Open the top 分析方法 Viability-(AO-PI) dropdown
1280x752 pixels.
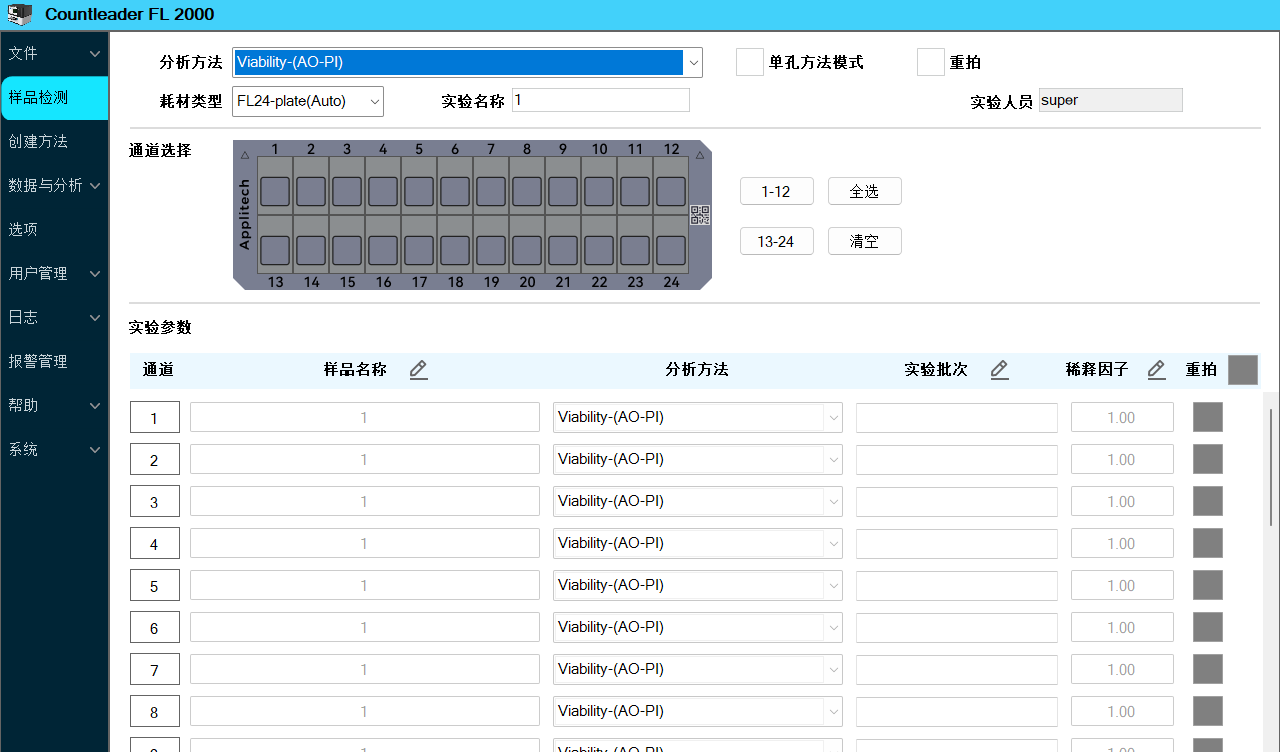point(467,62)
